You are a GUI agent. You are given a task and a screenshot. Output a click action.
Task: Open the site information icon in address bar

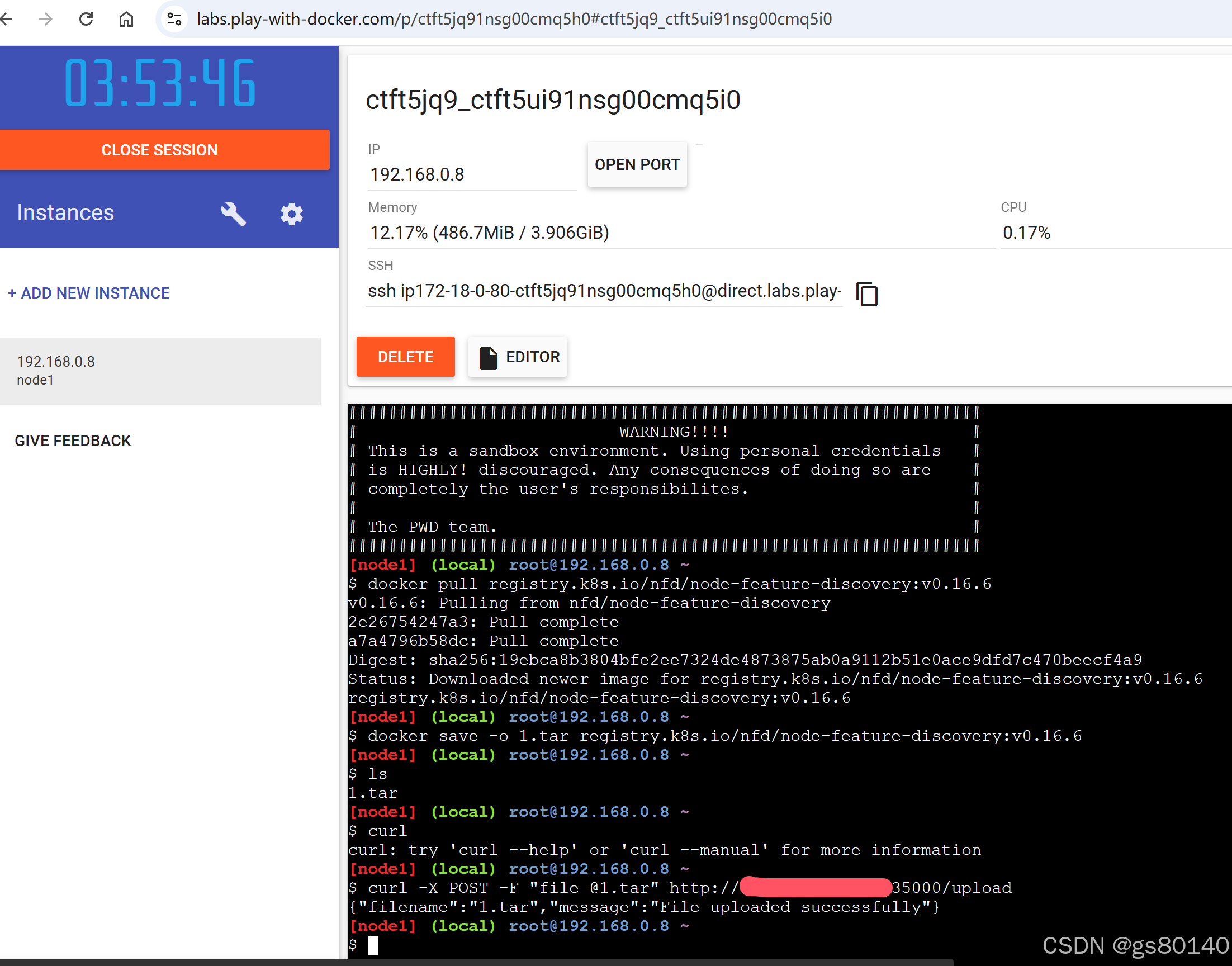coord(174,18)
